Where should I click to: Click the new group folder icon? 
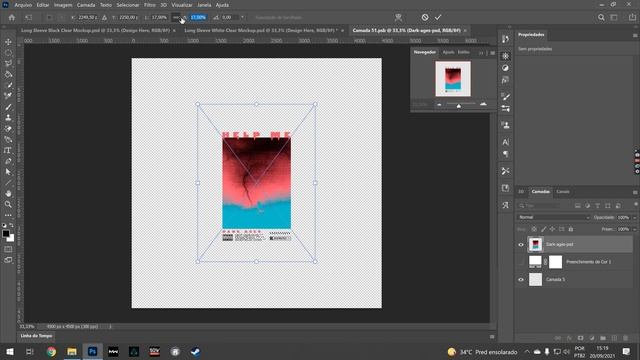[603, 338]
